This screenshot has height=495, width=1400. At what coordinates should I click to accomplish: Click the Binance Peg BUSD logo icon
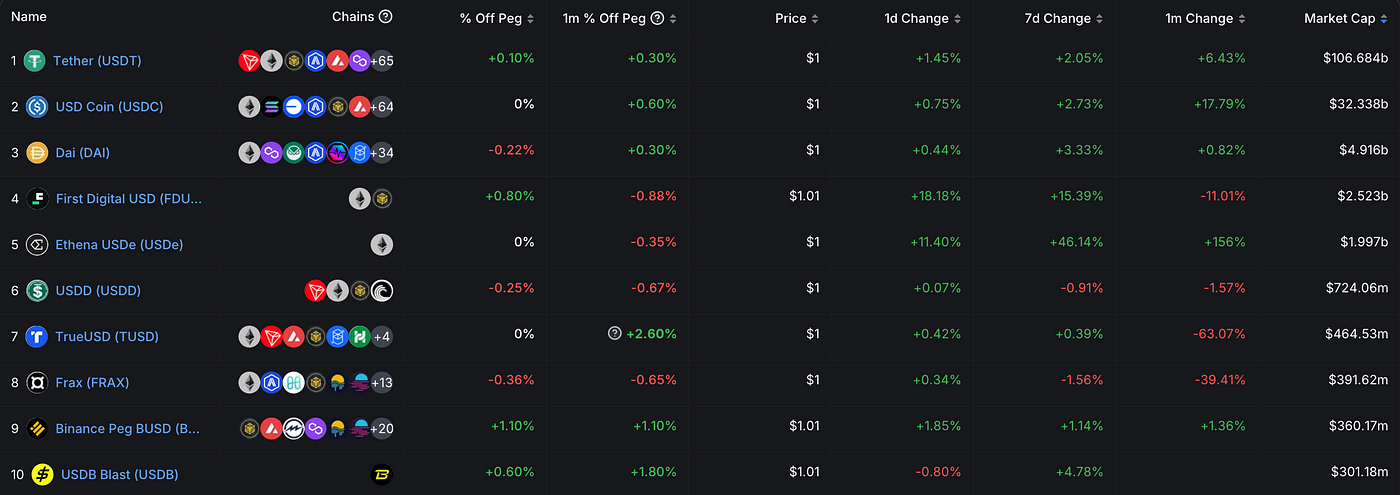37,429
